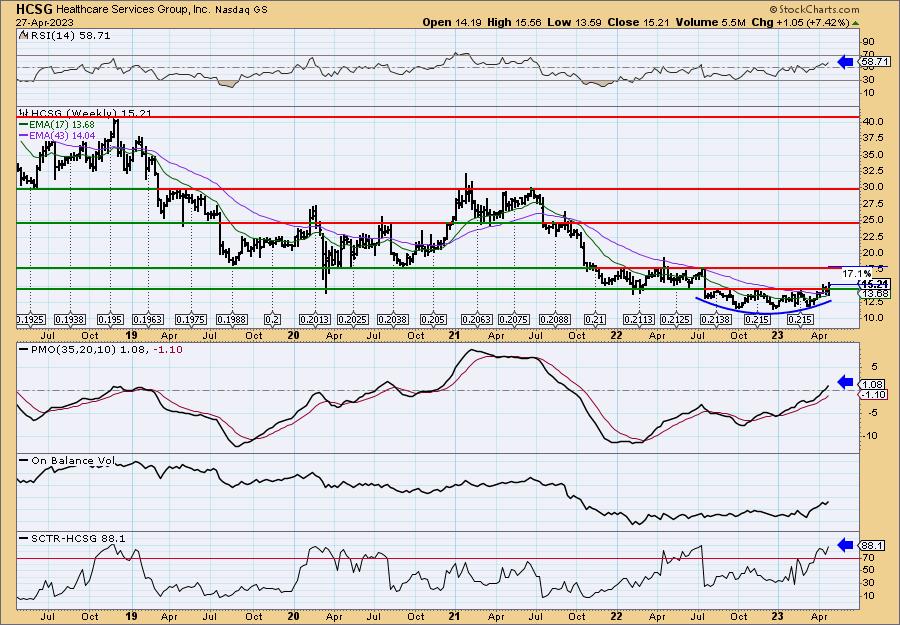Viewport: 900px width, 625px height.
Task: Click the SCTR-HCSG 88.1 panel legend
Action: [72, 538]
